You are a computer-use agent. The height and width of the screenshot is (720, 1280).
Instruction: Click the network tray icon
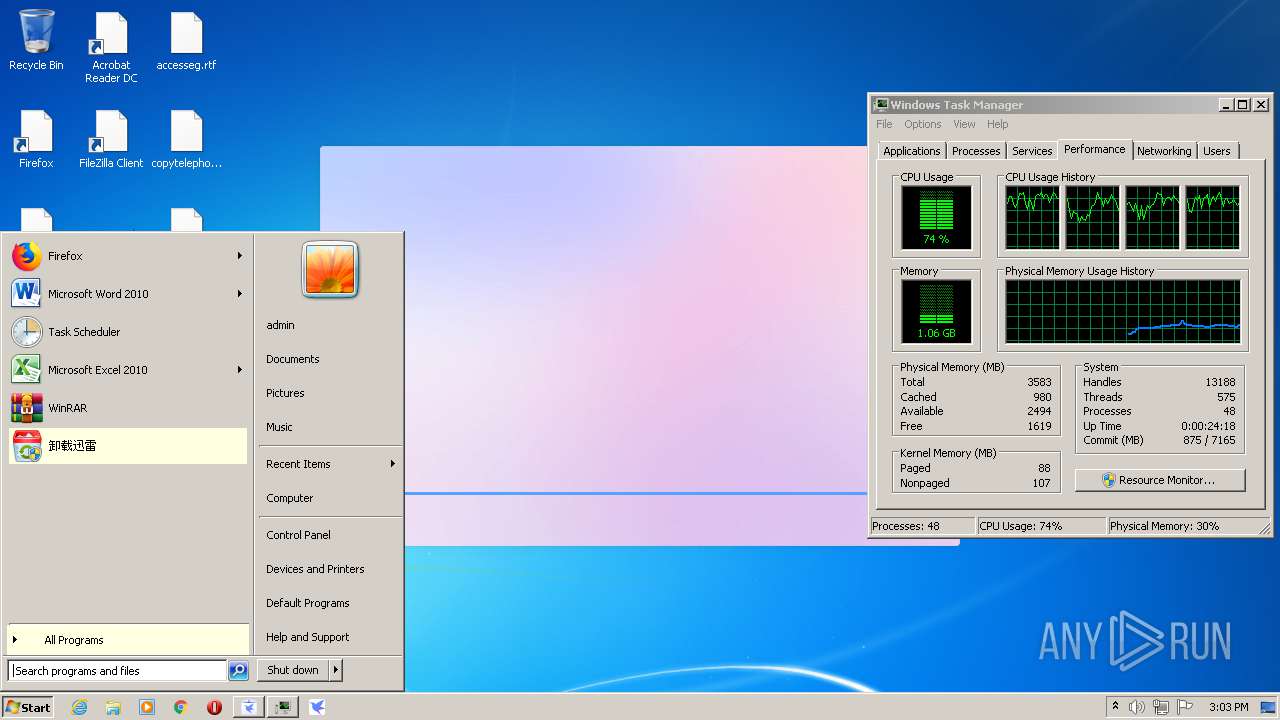pyautogui.click(x=1161, y=707)
